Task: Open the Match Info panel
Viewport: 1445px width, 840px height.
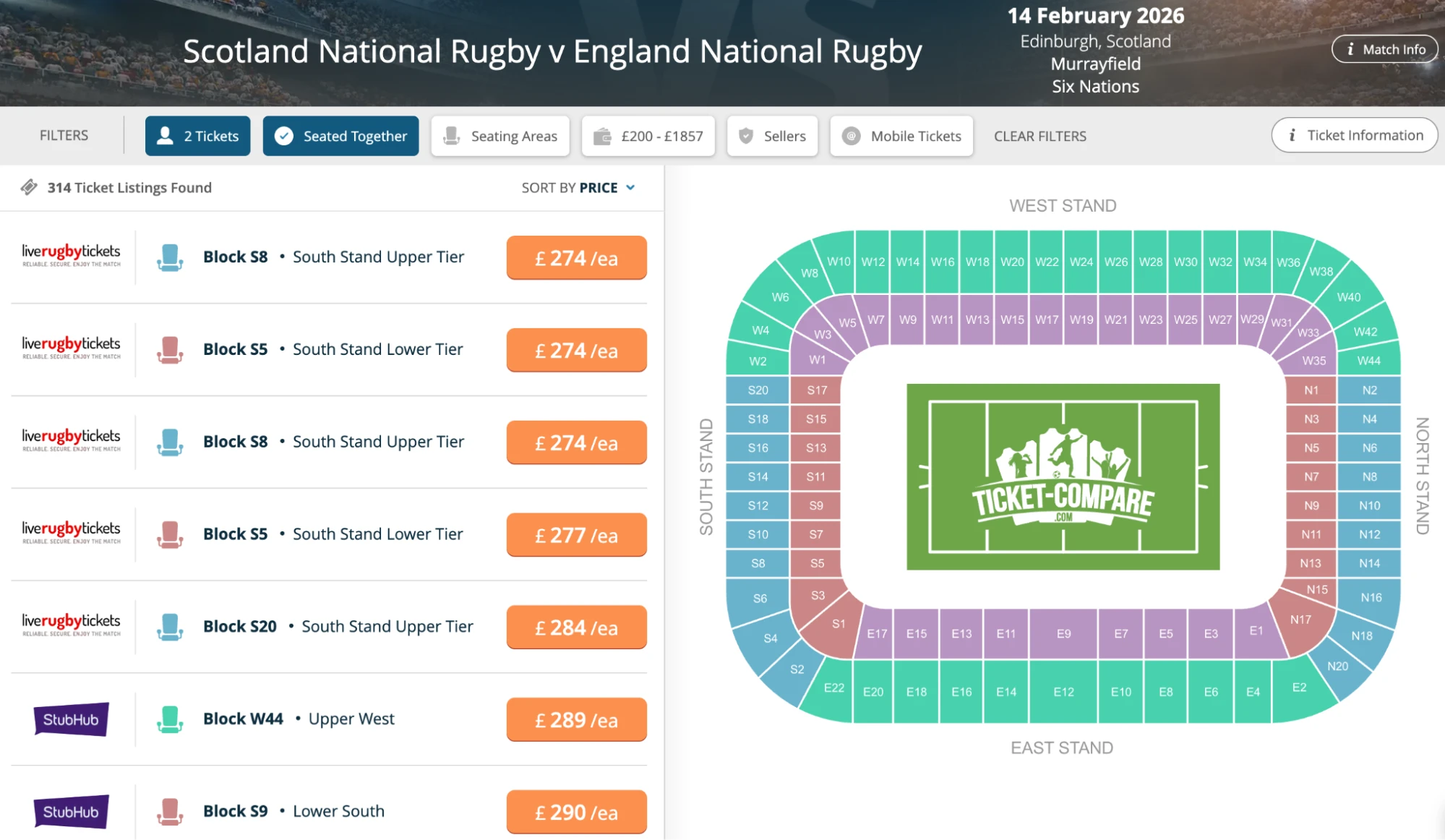Action: tap(1384, 49)
